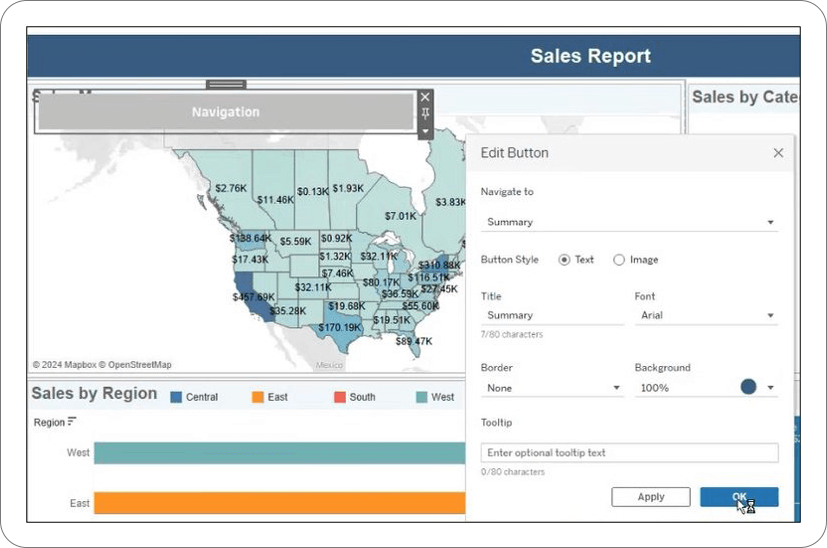The width and height of the screenshot is (827, 548).
Task: Expand the Border None dropdown
Action: click(552, 388)
